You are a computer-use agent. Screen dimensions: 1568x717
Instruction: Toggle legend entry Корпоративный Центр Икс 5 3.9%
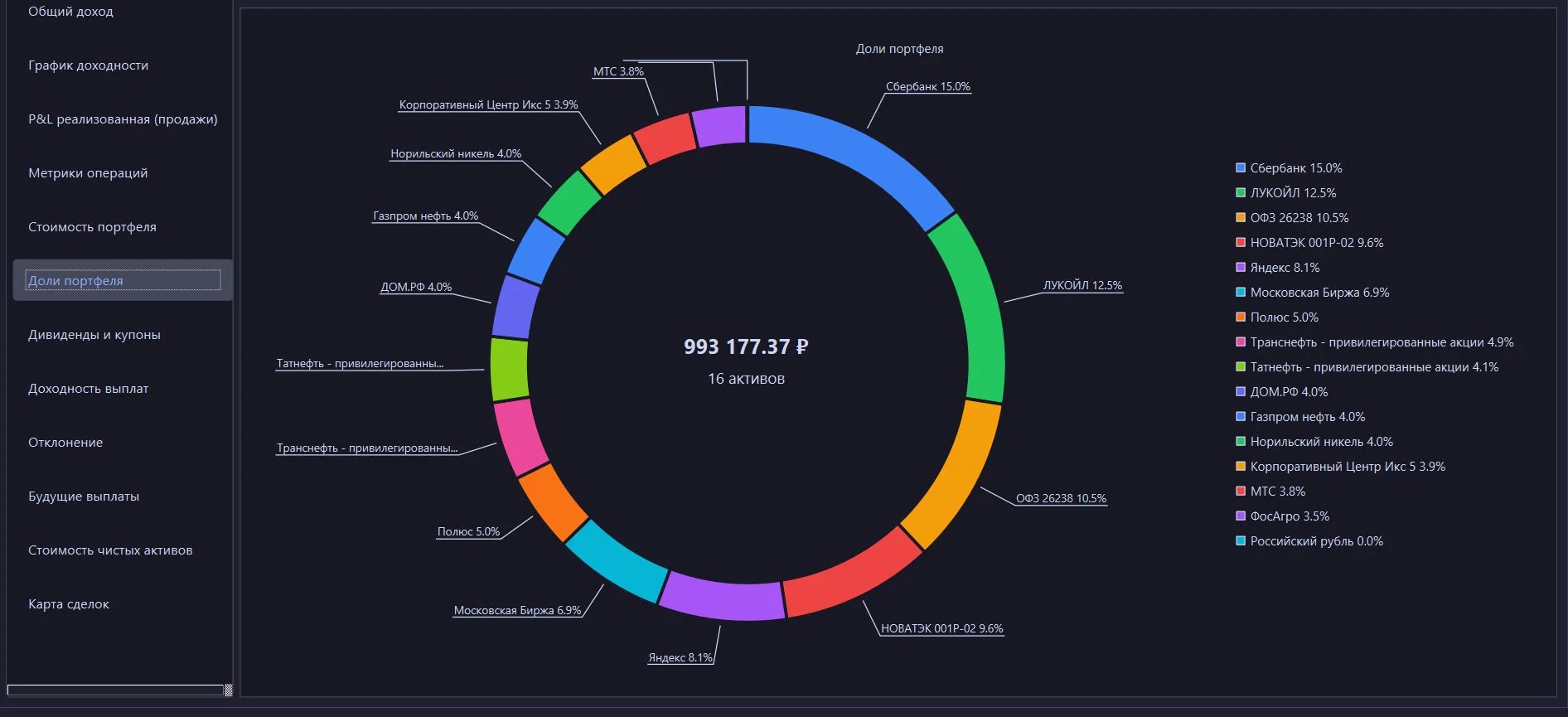tap(1340, 467)
